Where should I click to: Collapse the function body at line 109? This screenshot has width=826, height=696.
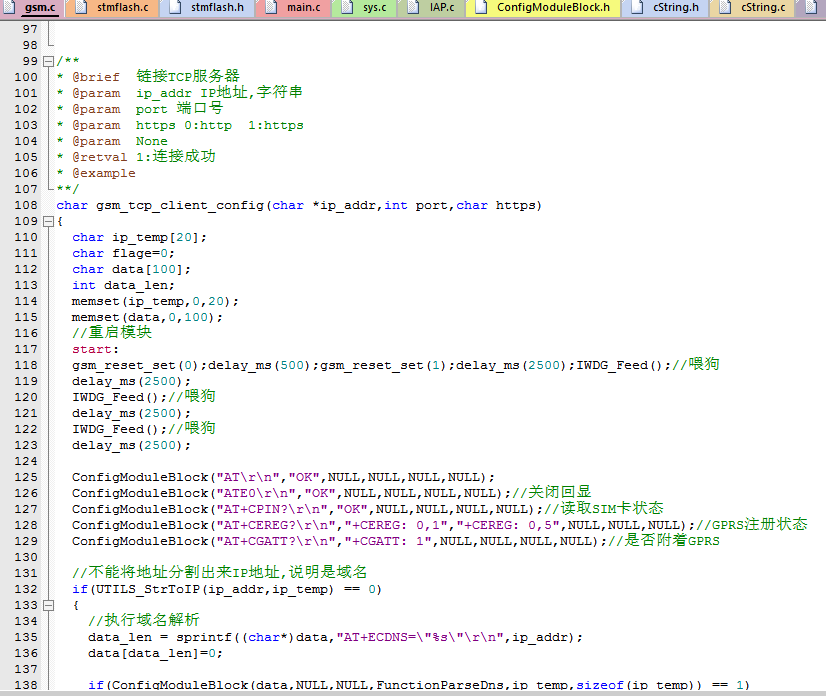(47, 221)
